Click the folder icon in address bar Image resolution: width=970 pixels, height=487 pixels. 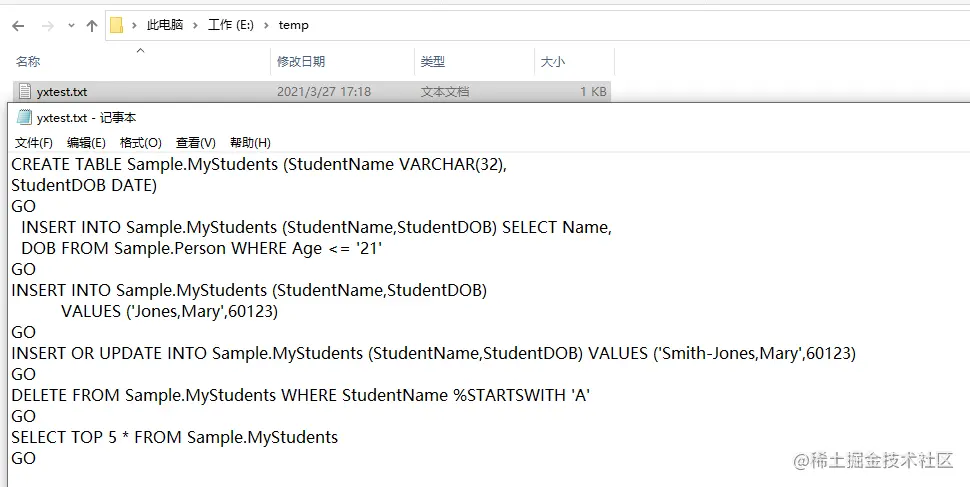116,25
